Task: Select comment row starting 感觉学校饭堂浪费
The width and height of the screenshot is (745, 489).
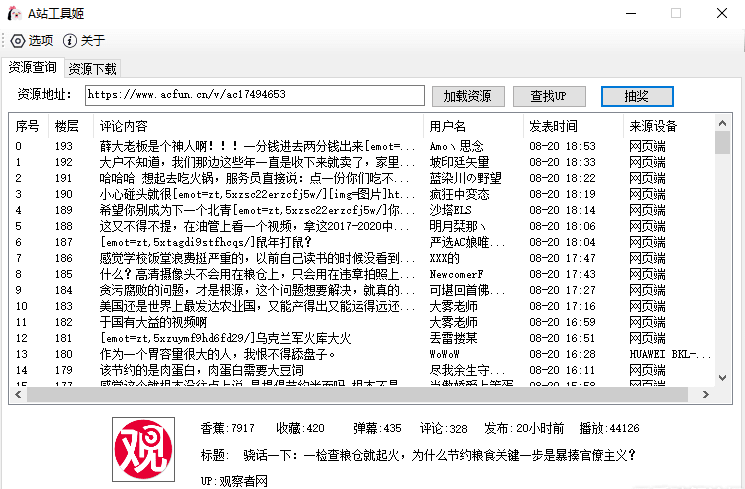Action: click(362, 259)
